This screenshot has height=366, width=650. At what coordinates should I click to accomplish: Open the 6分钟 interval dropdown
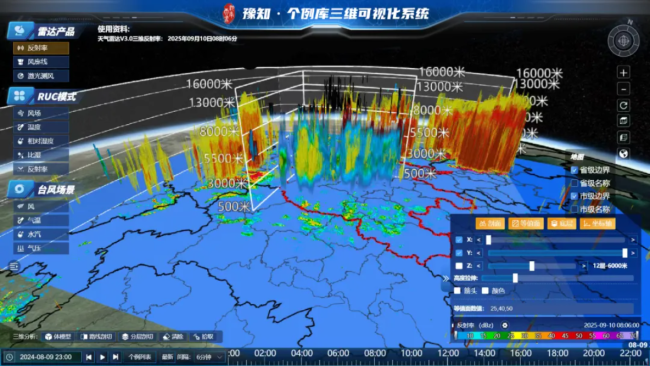(209, 357)
